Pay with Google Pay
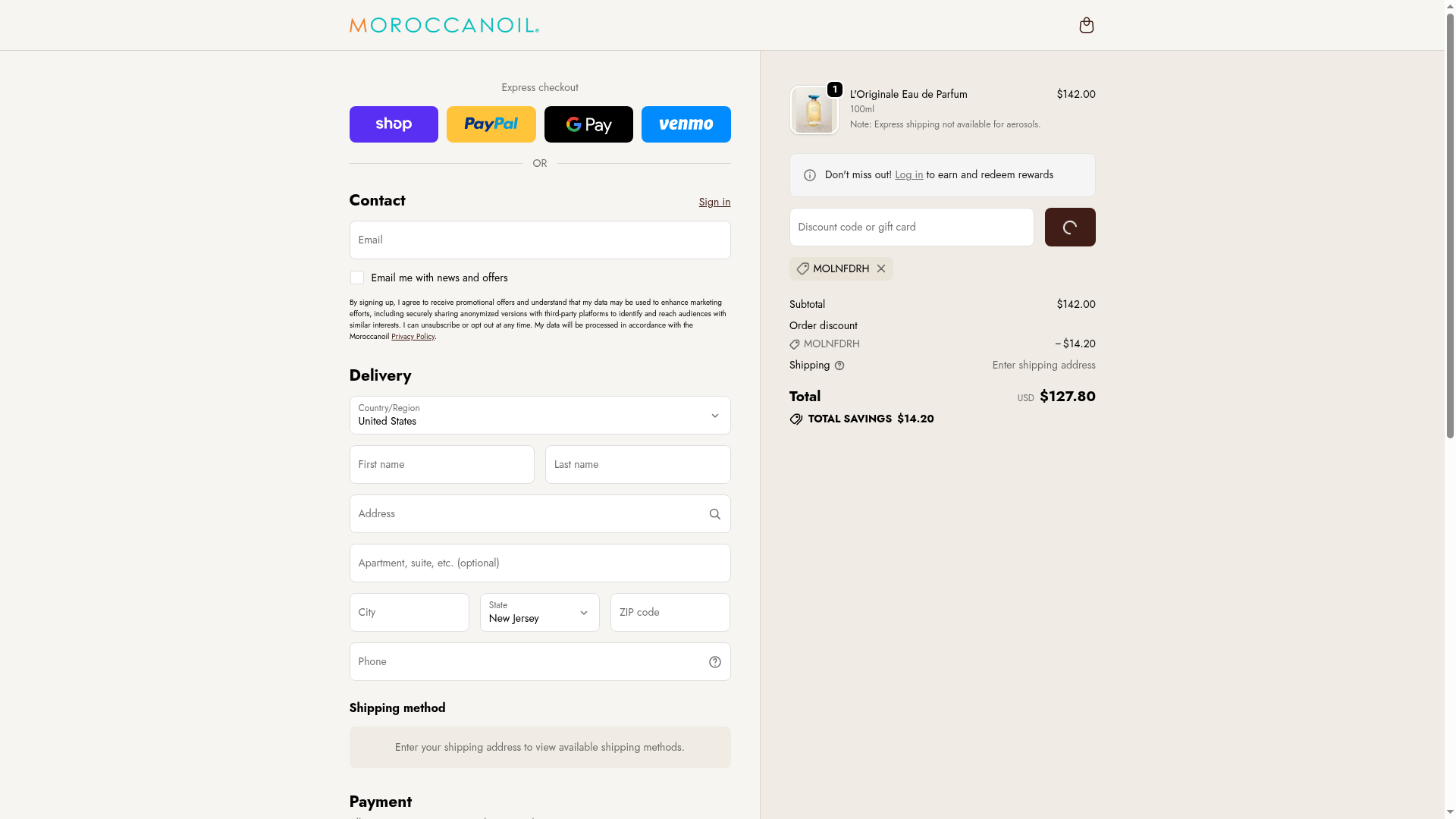 pyautogui.click(x=588, y=124)
